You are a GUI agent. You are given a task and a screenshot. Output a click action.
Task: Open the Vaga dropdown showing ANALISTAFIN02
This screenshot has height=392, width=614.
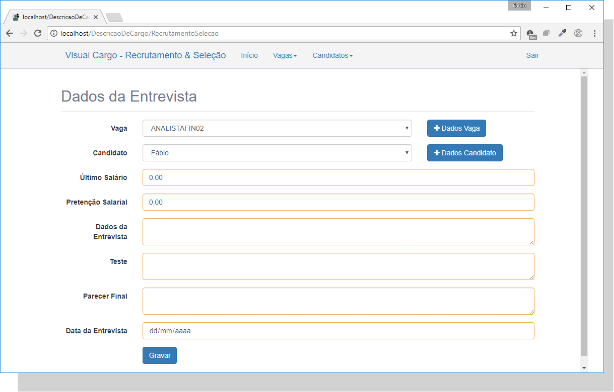click(x=277, y=128)
